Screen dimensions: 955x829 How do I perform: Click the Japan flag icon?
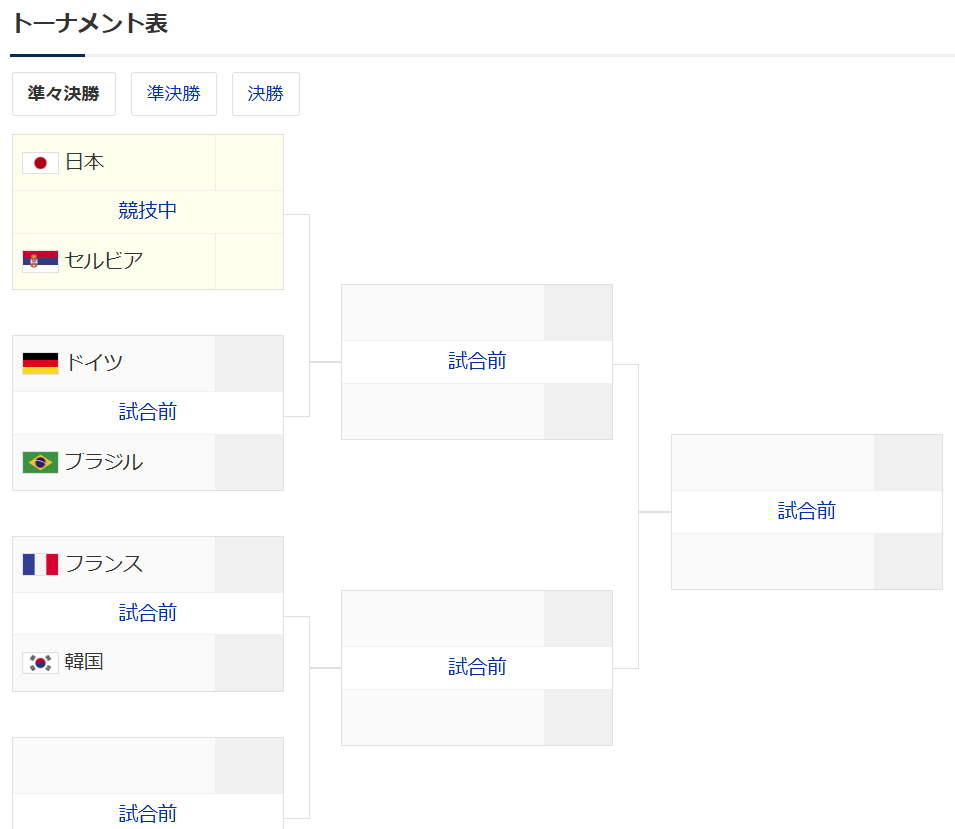pos(40,163)
